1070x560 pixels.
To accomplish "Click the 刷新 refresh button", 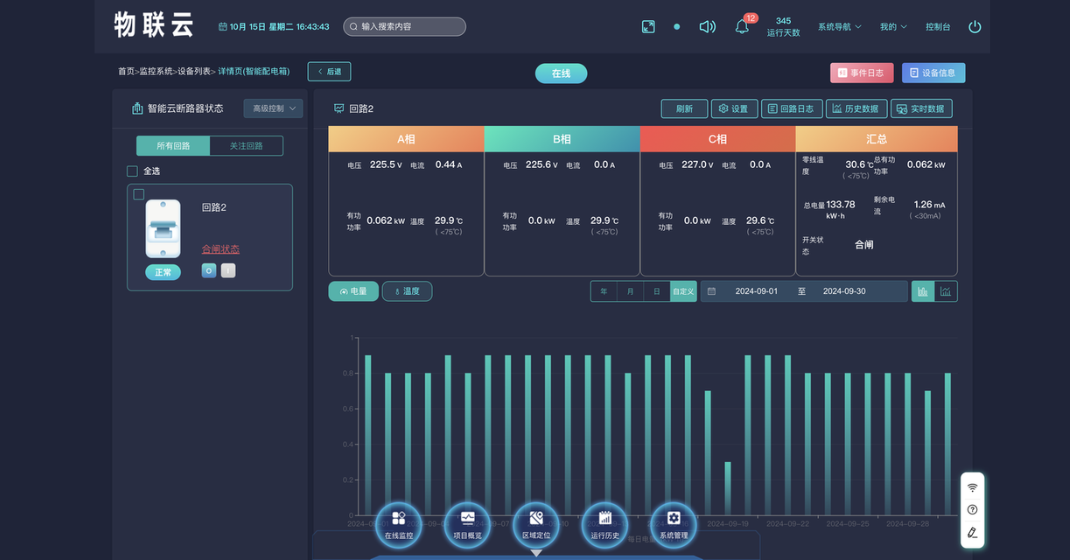I will tap(684, 109).
